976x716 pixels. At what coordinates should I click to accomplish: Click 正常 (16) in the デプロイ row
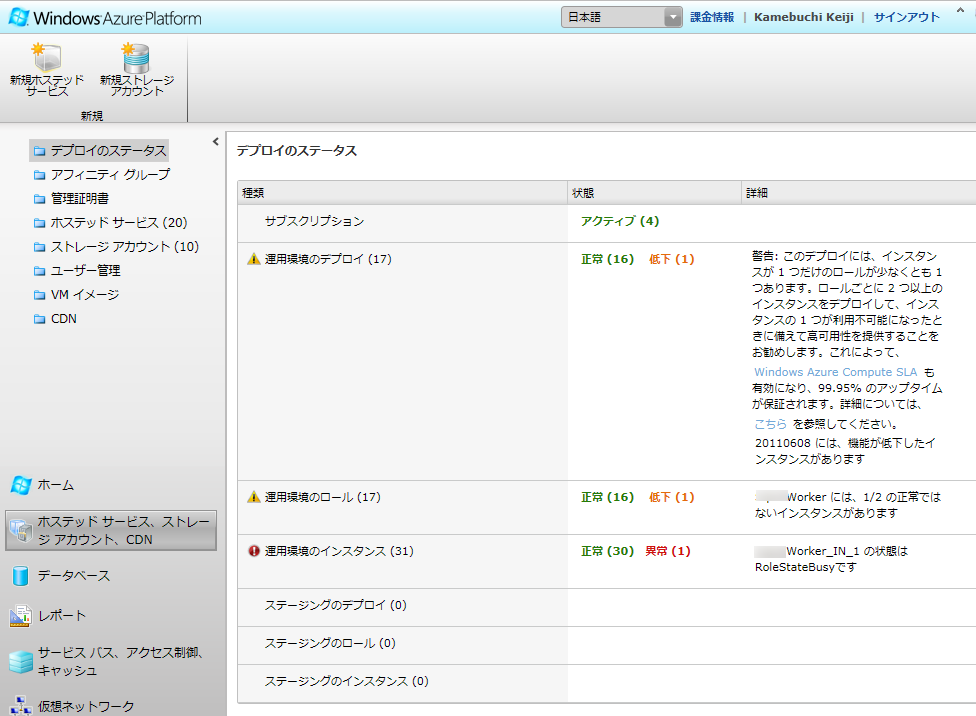pyautogui.click(x=608, y=259)
